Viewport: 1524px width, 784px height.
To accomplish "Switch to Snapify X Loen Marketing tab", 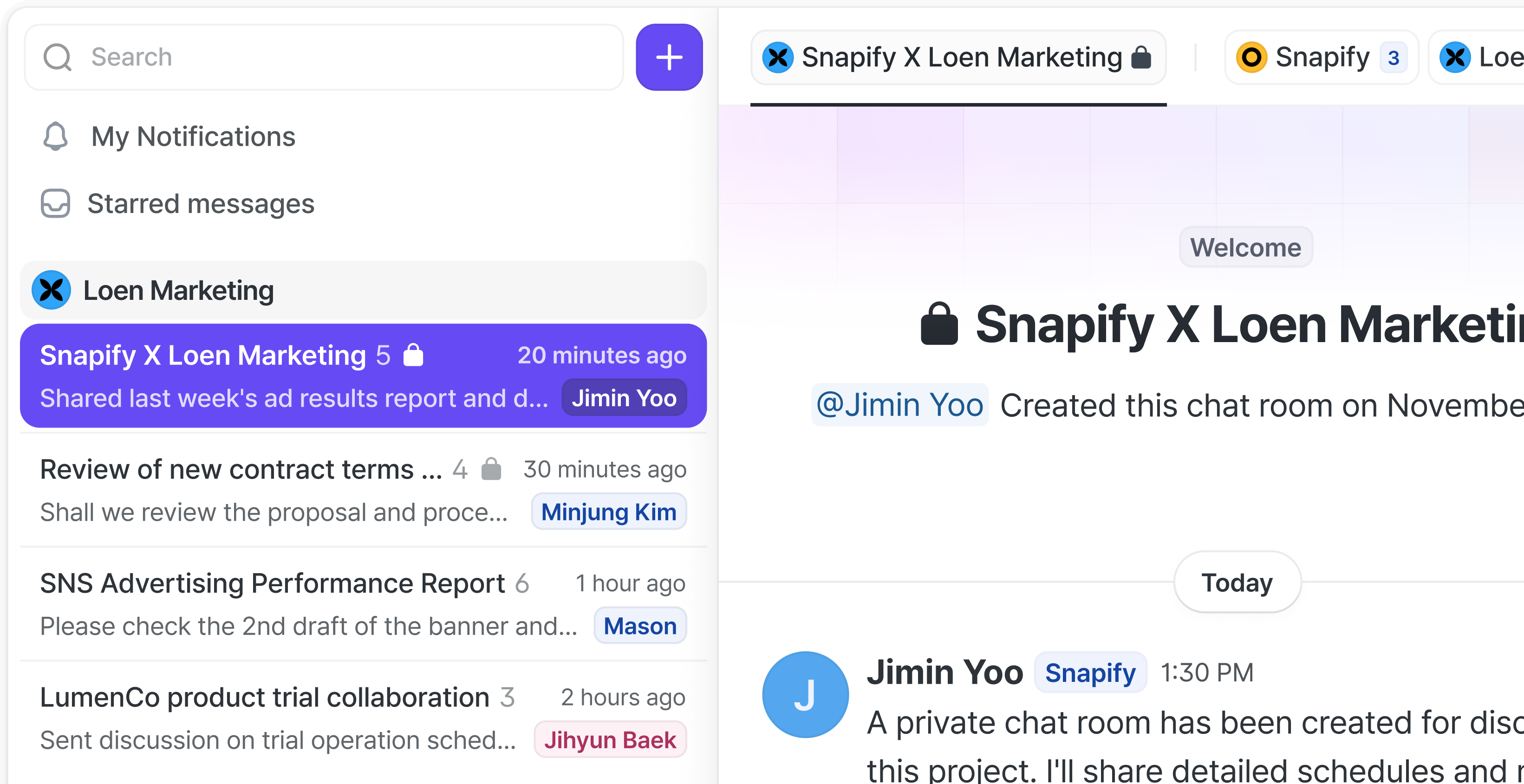I will [958, 58].
